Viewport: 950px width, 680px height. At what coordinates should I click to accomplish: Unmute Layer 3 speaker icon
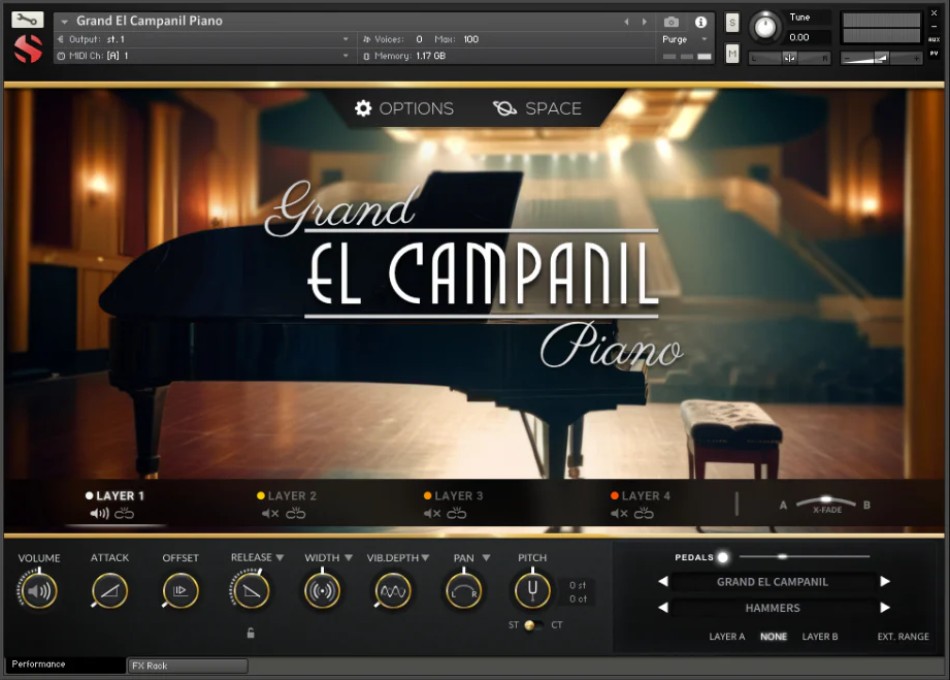[432, 514]
